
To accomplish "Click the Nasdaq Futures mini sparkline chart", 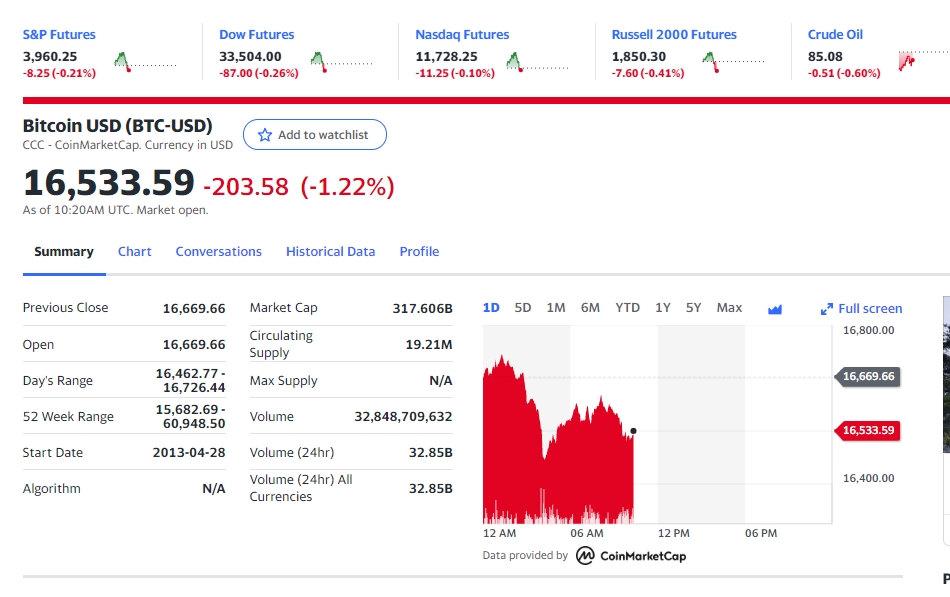I will tap(537, 62).
